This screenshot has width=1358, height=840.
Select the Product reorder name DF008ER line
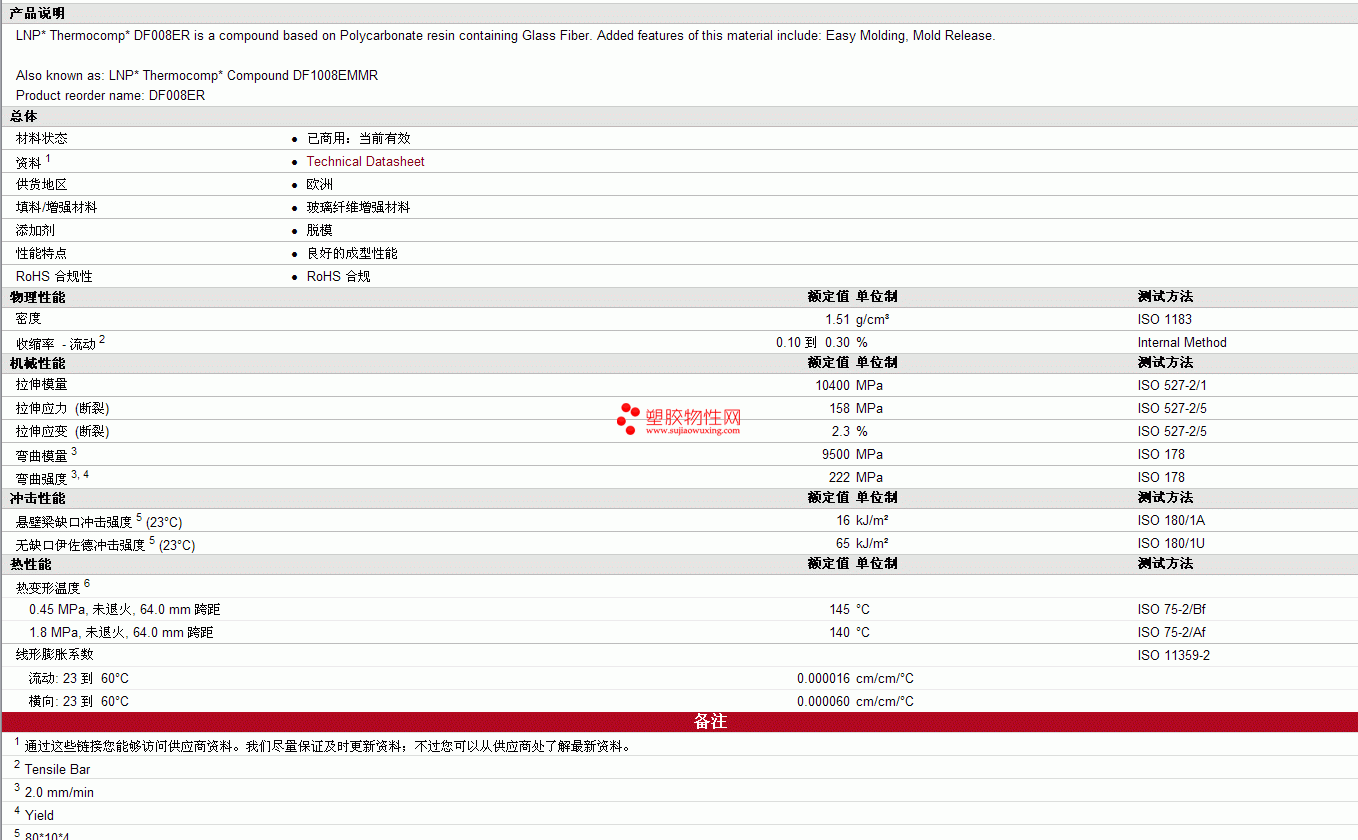point(111,95)
